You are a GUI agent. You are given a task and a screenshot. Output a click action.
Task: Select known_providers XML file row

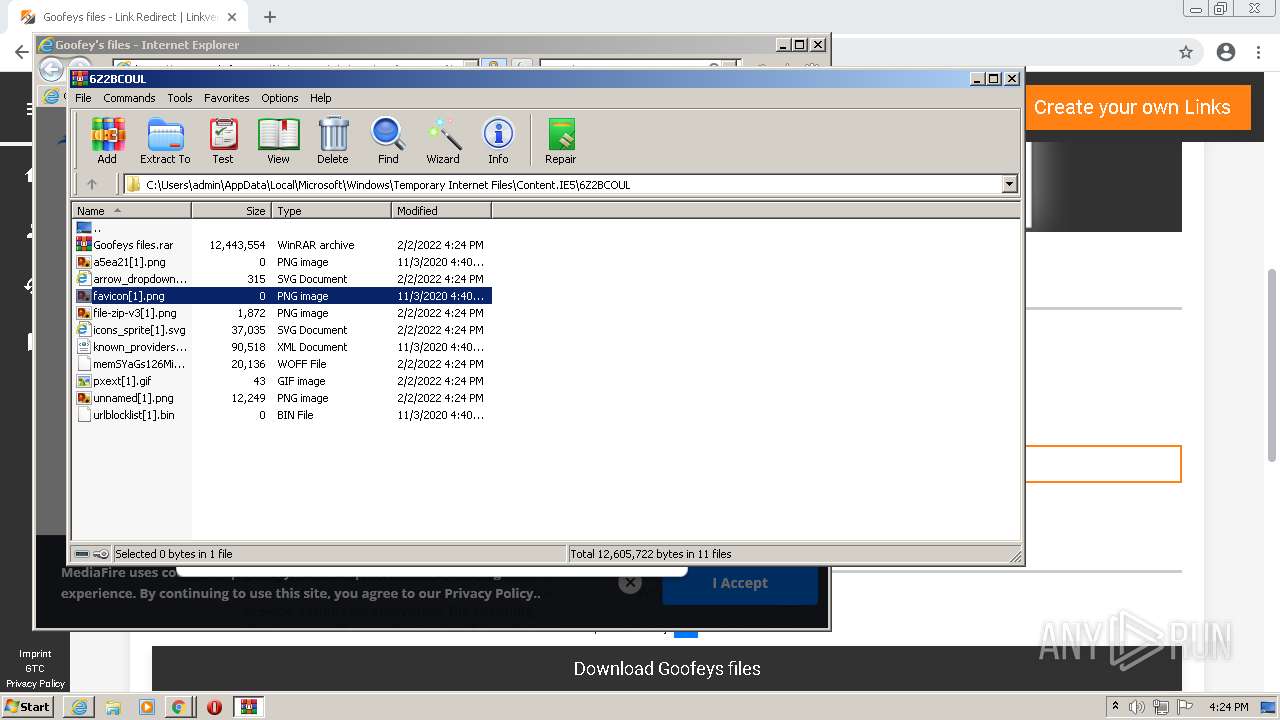(282, 347)
